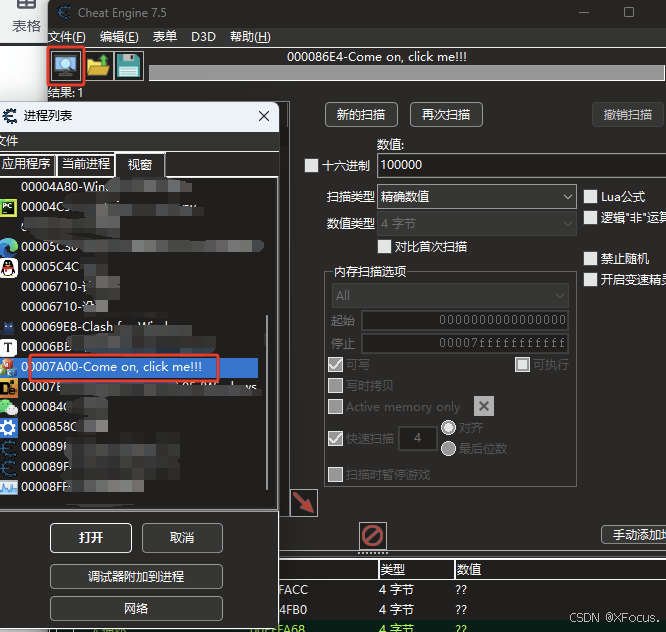The height and width of the screenshot is (632, 666).
Task: Close the process list dialog
Action: click(x=264, y=116)
